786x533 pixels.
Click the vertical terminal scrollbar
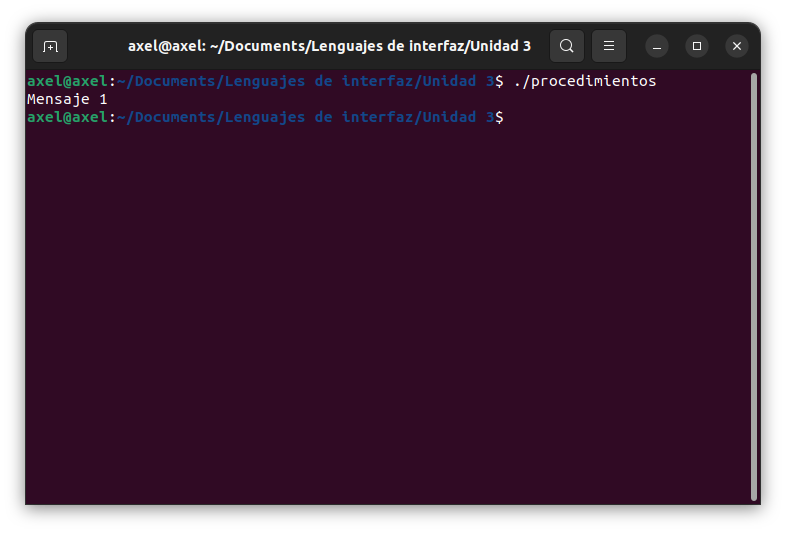[753, 287]
